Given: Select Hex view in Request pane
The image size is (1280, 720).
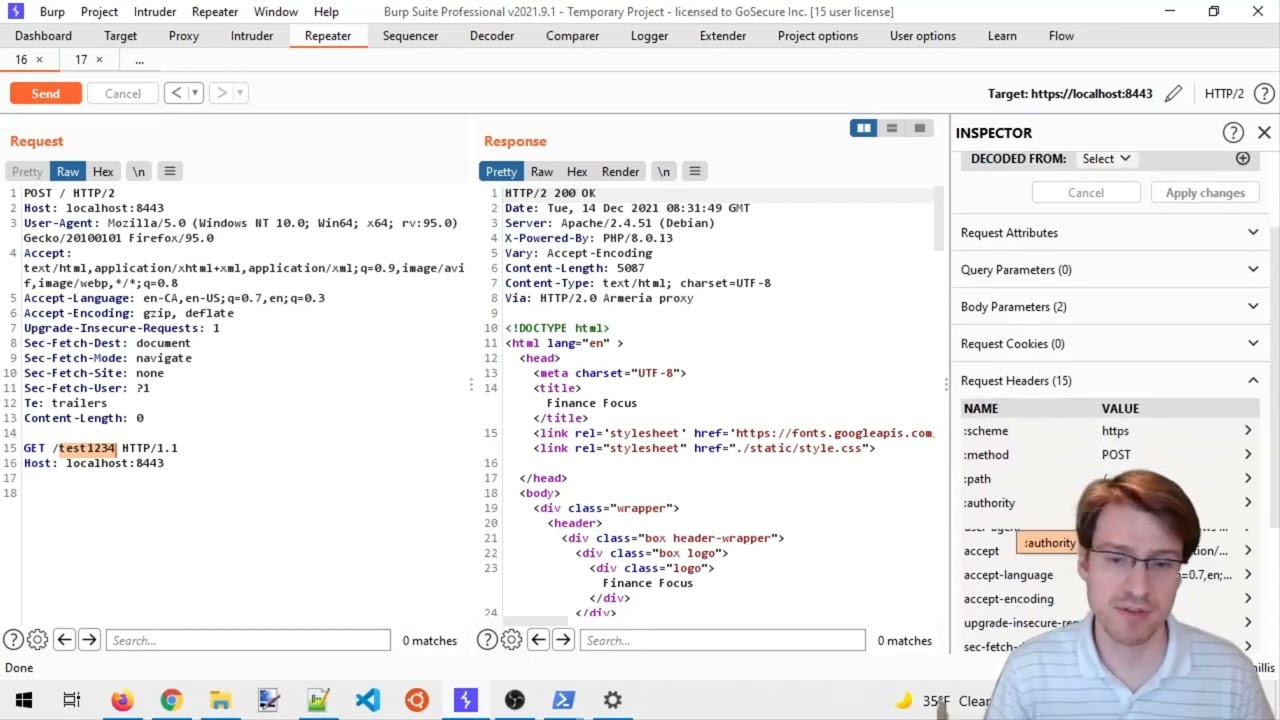Looking at the screenshot, I should pos(103,171).
